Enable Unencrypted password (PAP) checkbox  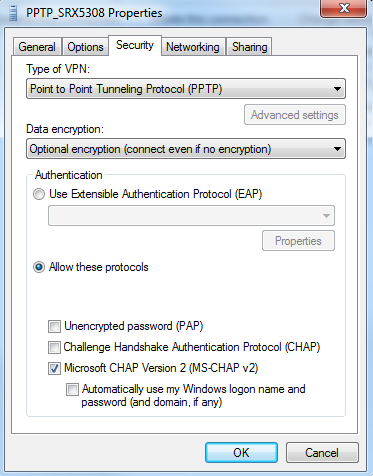(x=54, y=326)
